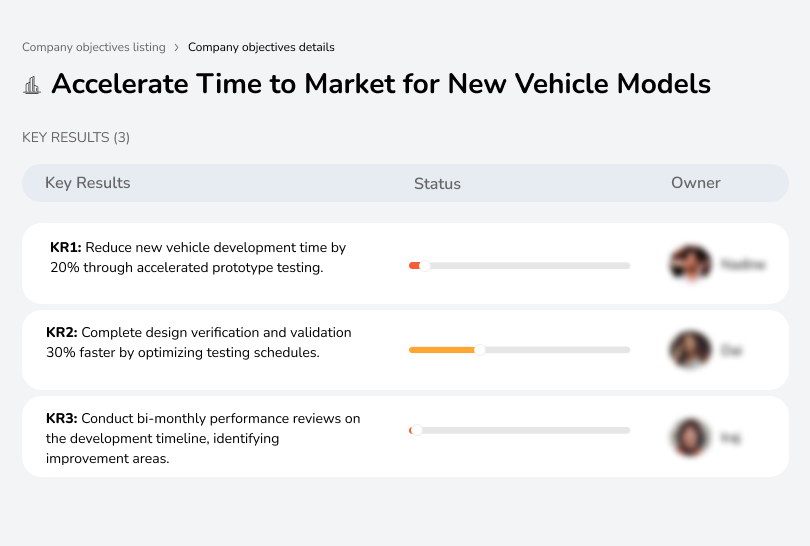Click the KEY RESULTS (3) heading

click(x=76, y=137)
